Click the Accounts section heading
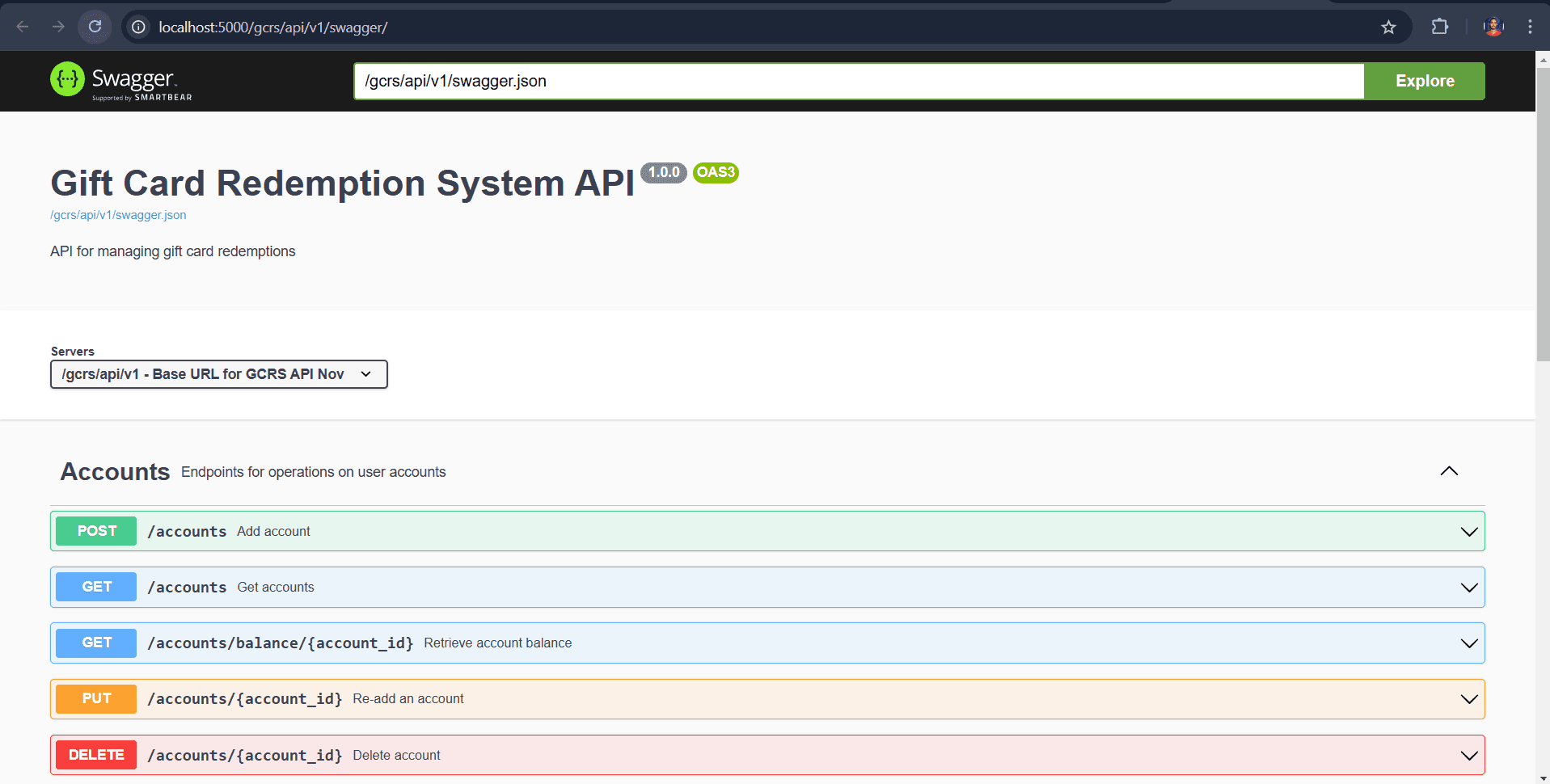 [115, 472]
